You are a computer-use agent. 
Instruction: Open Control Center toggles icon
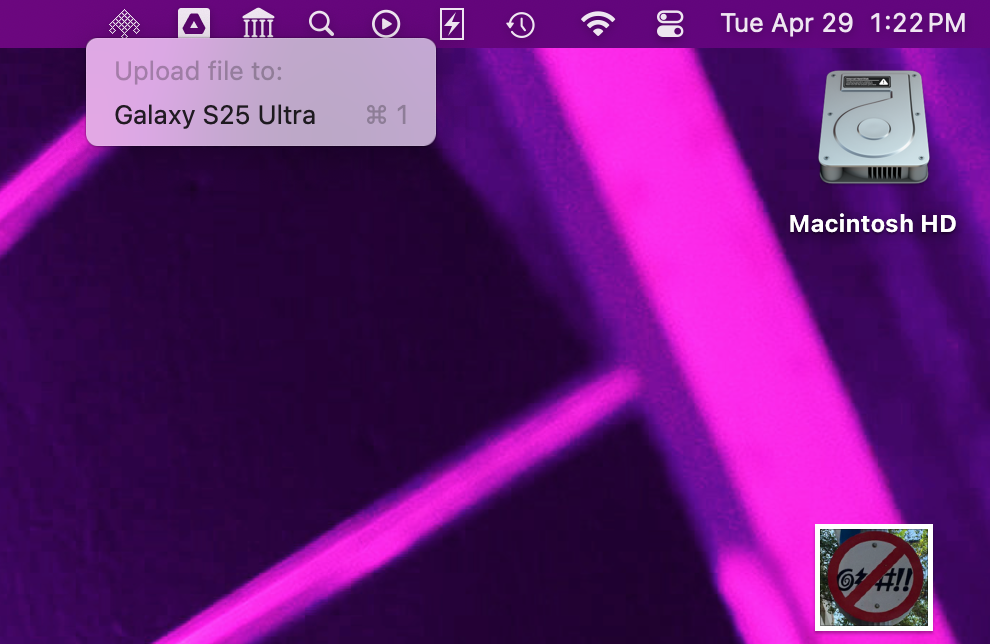click(x=670, y=25)
